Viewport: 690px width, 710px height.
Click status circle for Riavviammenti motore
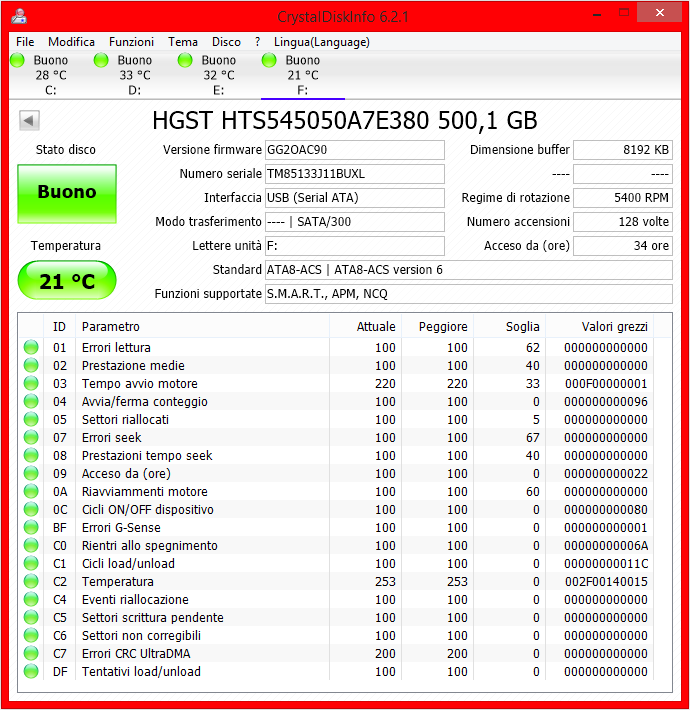click(x=31, y=492)
